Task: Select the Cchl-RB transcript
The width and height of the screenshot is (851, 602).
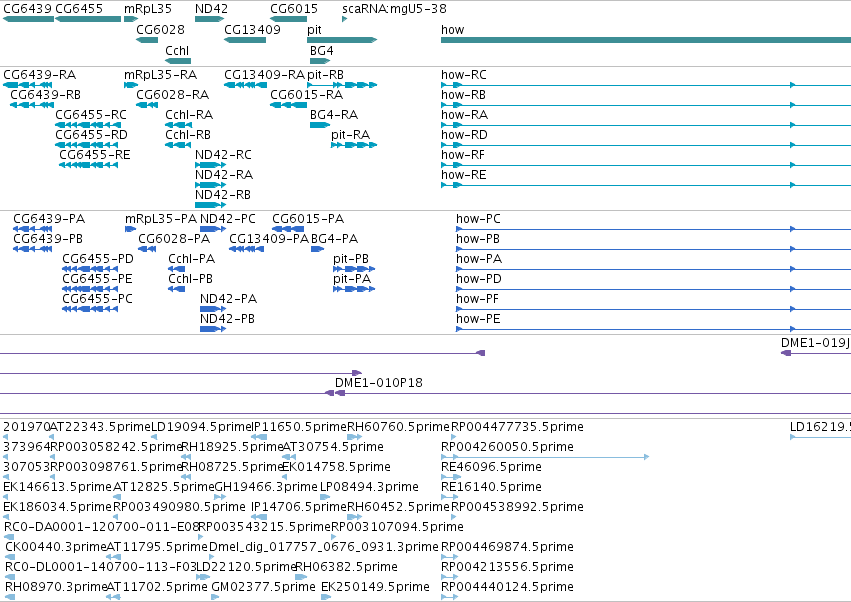Action: (178, 145)
